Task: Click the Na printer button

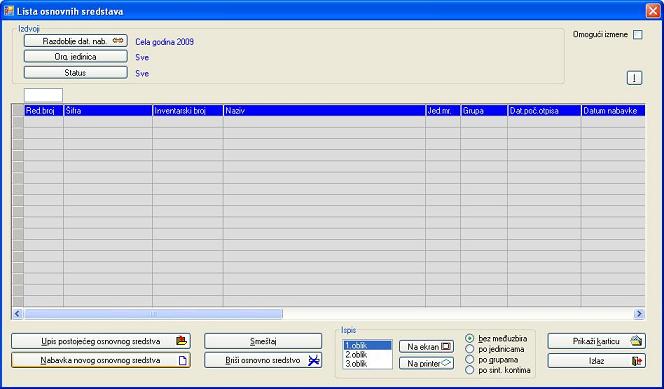Action: tap(426, 363)
